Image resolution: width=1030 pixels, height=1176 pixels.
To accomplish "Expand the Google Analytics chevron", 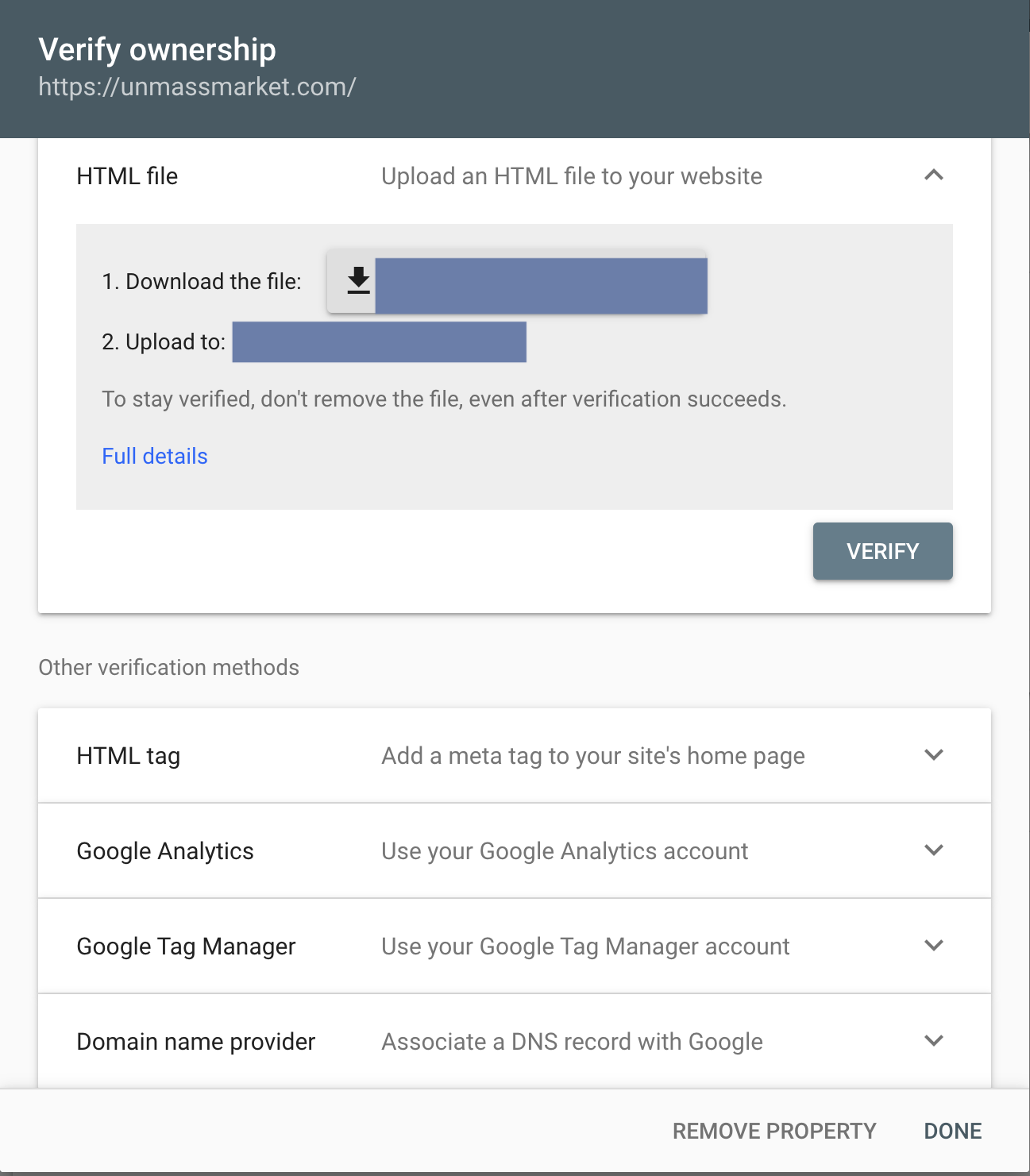I will tap(934, 850).
